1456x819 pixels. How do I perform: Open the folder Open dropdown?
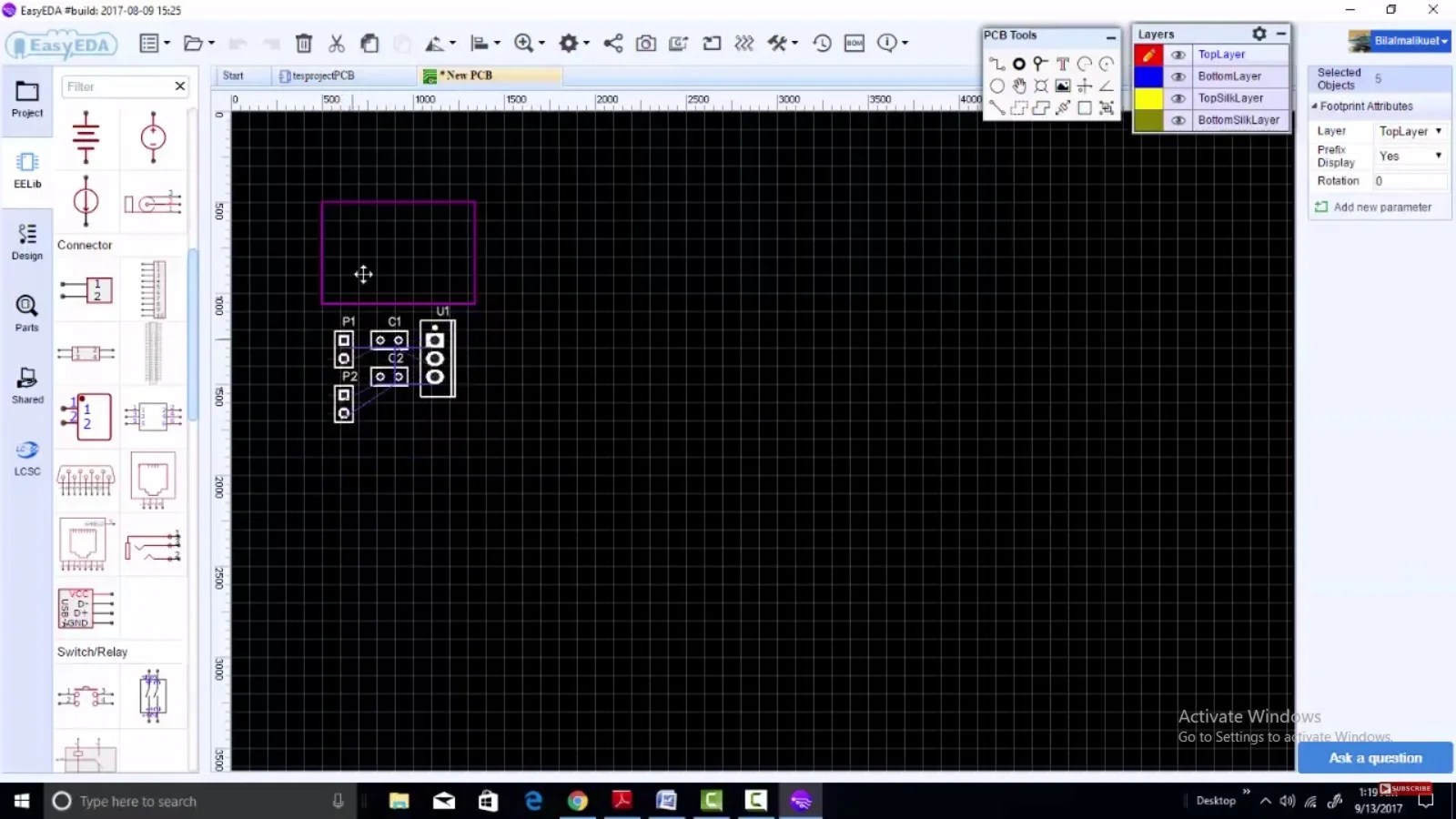click(x=199, y=43)
